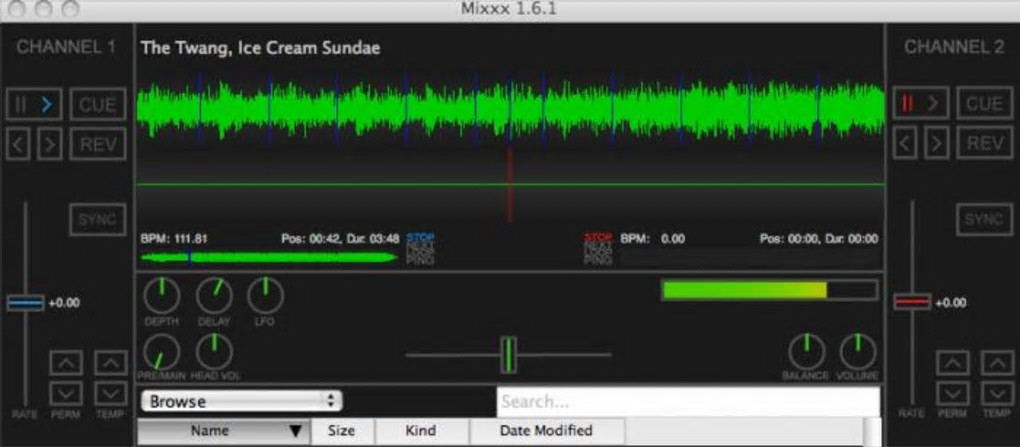Click Channel 2 TEMP rate up arrow
The width and height of the screenshot is (1020, 447).
997,362
